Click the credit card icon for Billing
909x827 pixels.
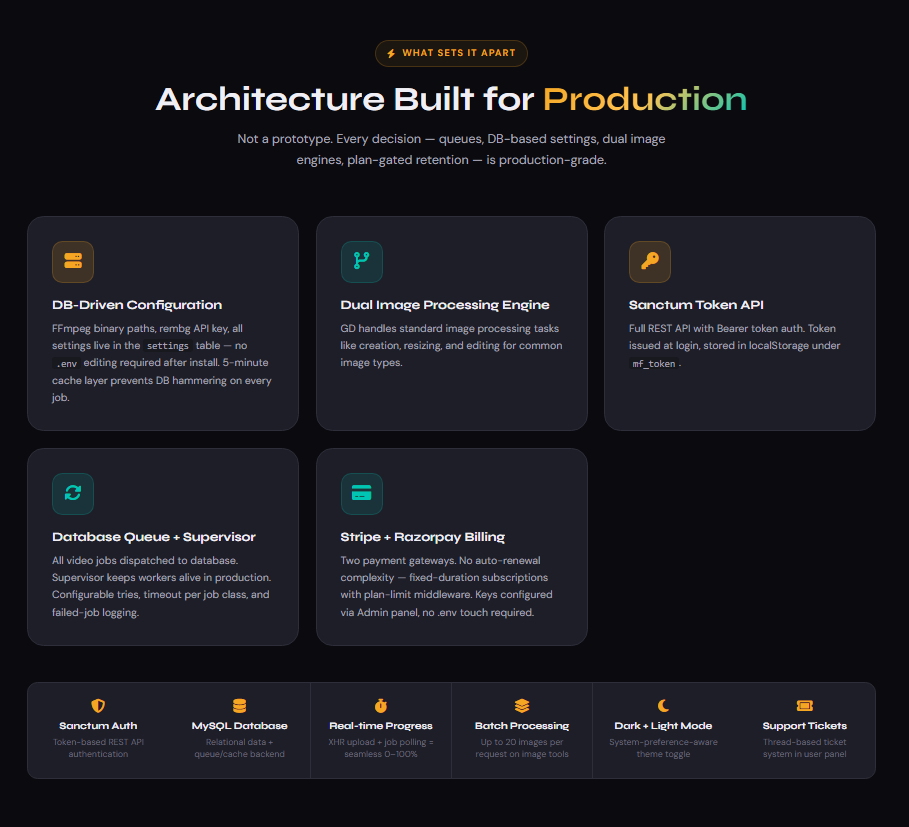361,494
